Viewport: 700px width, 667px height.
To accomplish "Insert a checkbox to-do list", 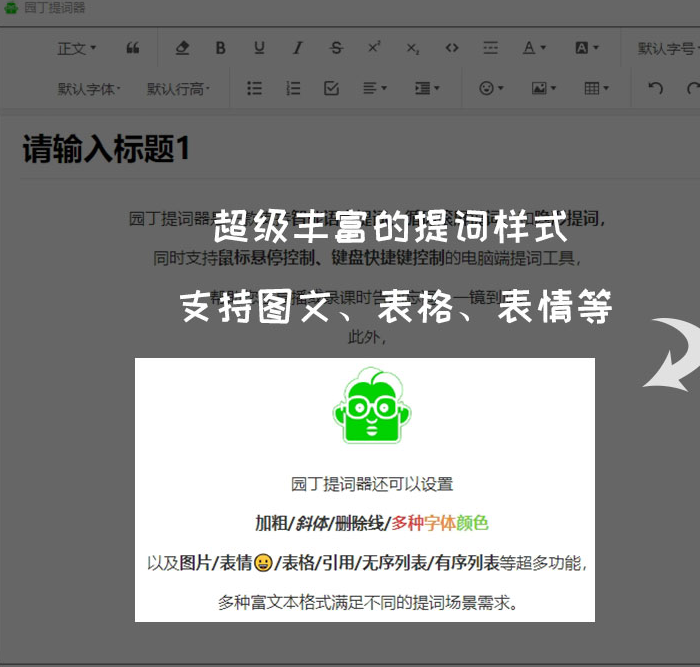I will tap(332, 89).
